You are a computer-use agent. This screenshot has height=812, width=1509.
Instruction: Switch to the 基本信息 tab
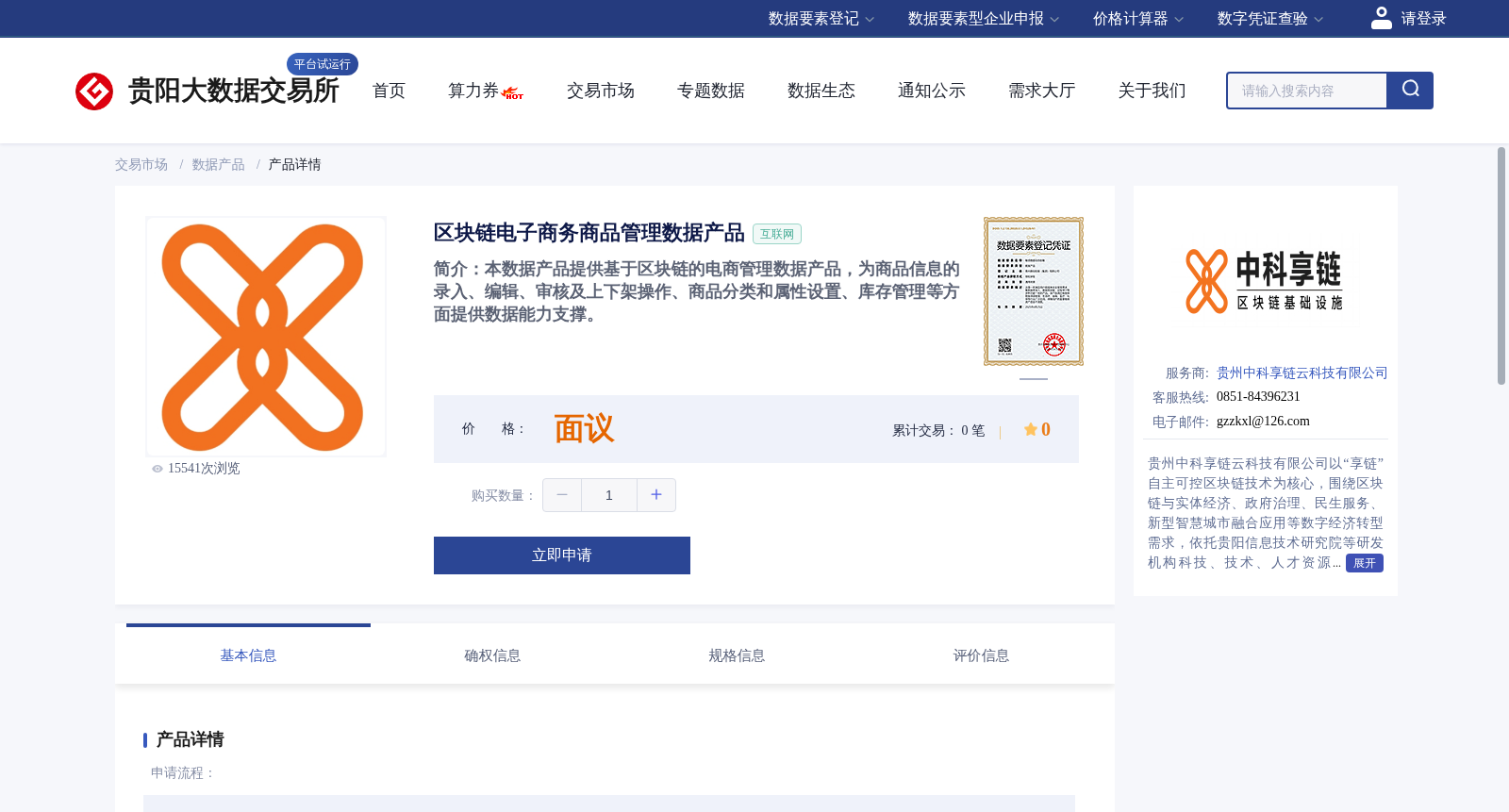pyautogui.click(x=248, y=655)
